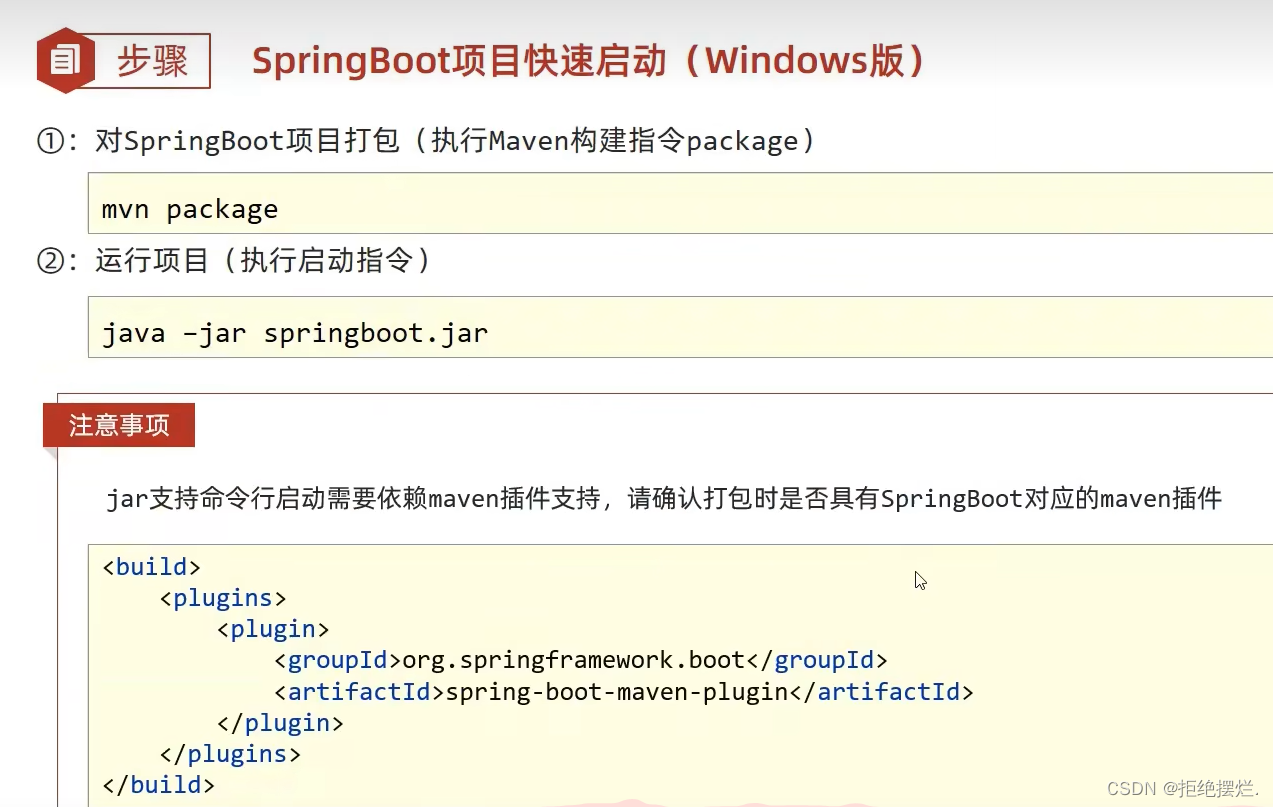The image size is (1273, 807).
Task: Click the 运行项目（执行启动指令）step text
Action: [x=260, y=261]
